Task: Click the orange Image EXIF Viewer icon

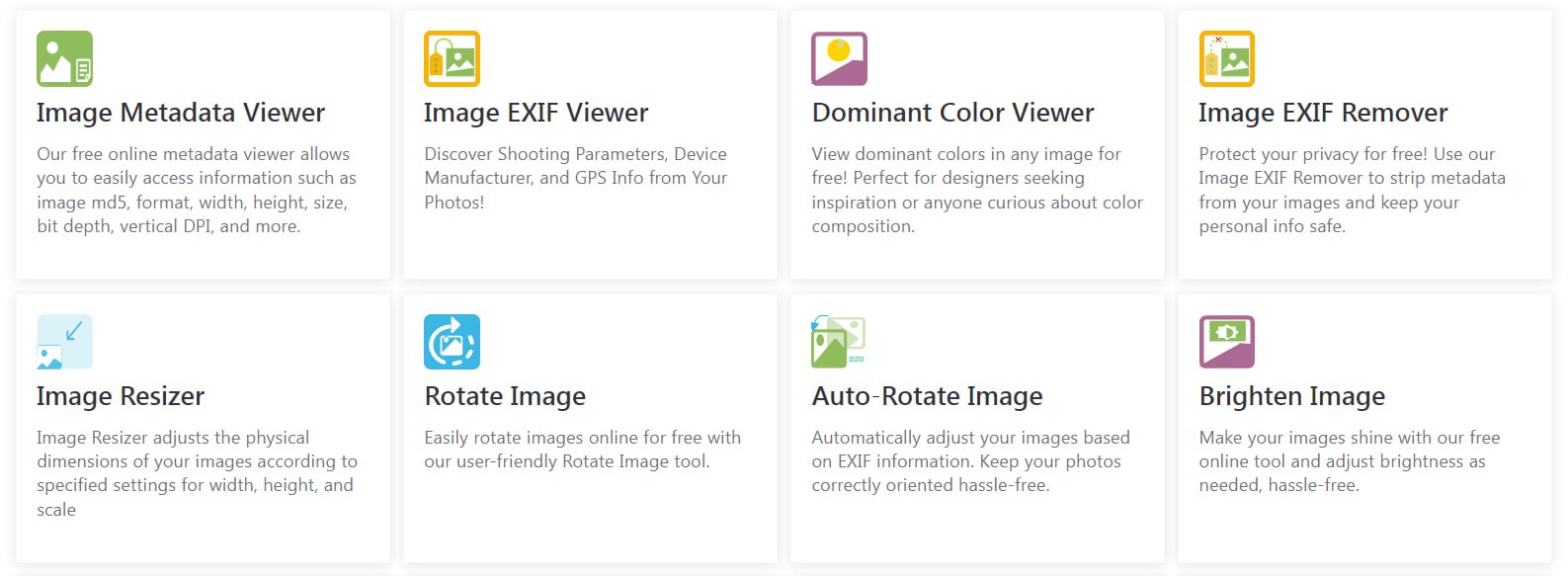Action: pos(452,58)
